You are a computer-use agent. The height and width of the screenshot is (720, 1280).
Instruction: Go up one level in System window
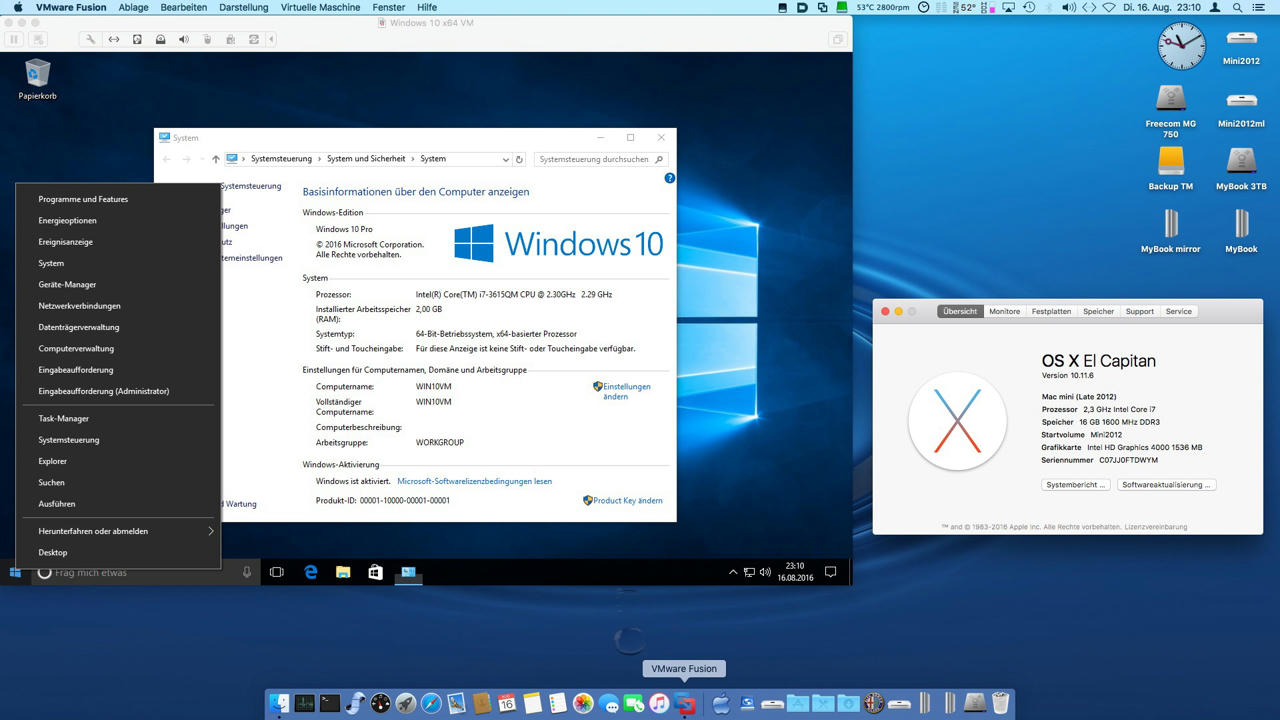[215, 159]
